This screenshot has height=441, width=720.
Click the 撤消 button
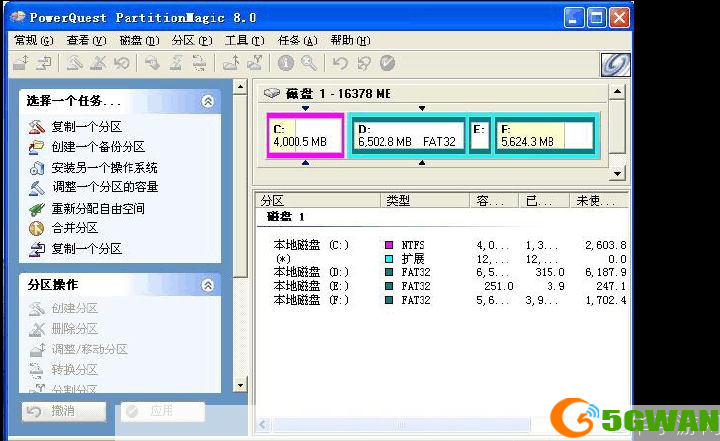[64, 412]
